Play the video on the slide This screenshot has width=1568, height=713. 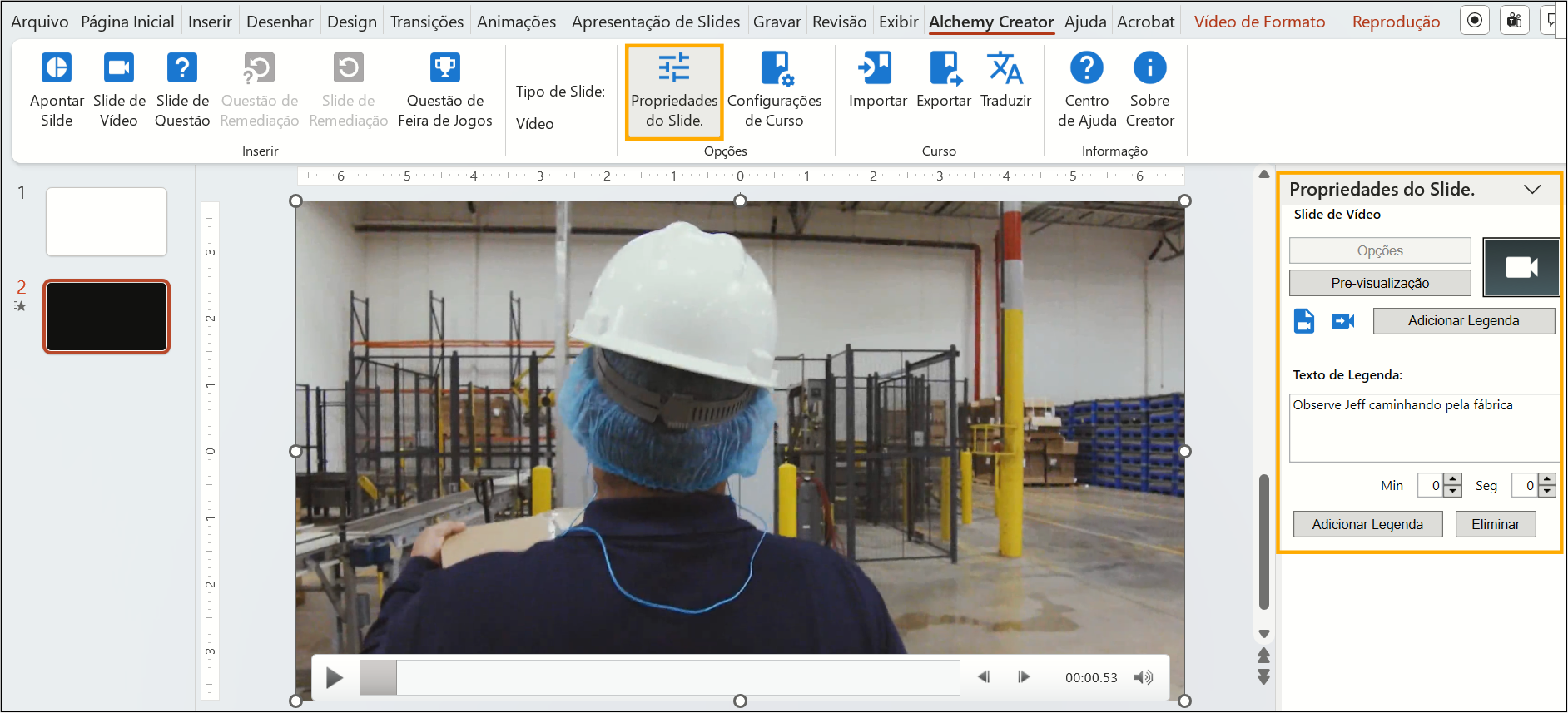pos(335,678)
